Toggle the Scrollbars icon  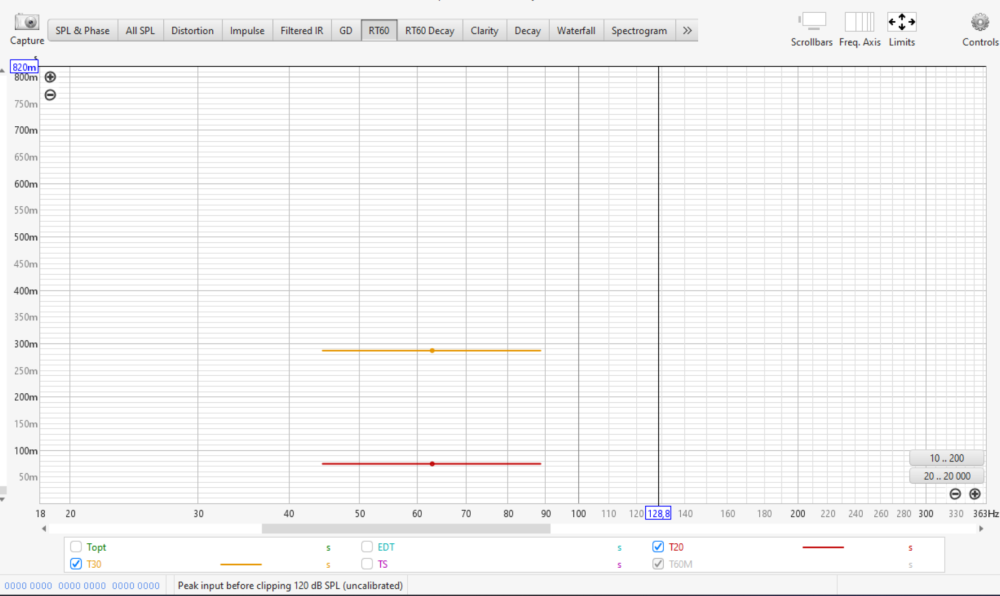(811, 22)
